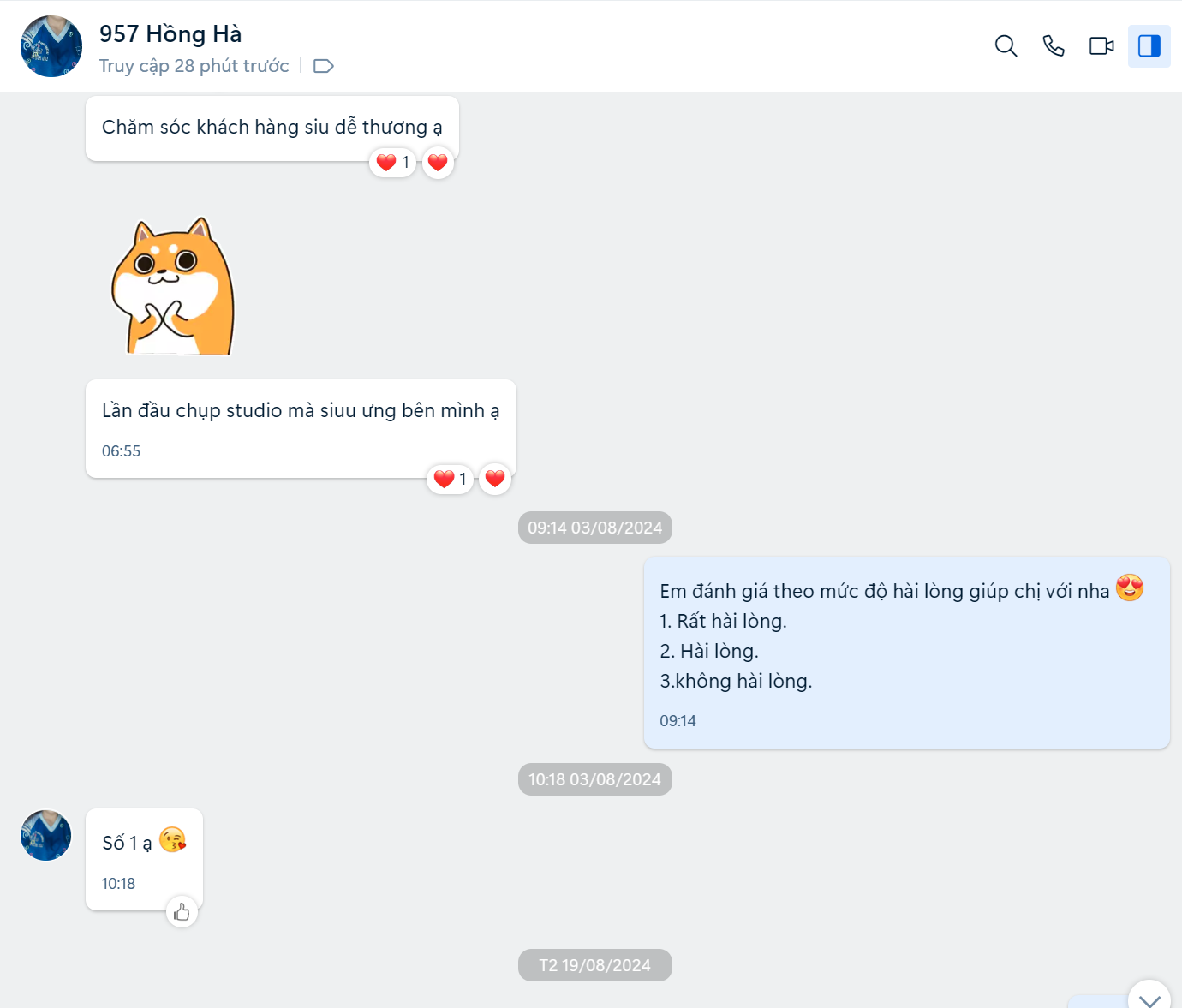Viewport: 1182px width, 1008px height.
Task: Add heart reaction to 'Chăm sóc khách hàng' message
Action: point(438,162)
